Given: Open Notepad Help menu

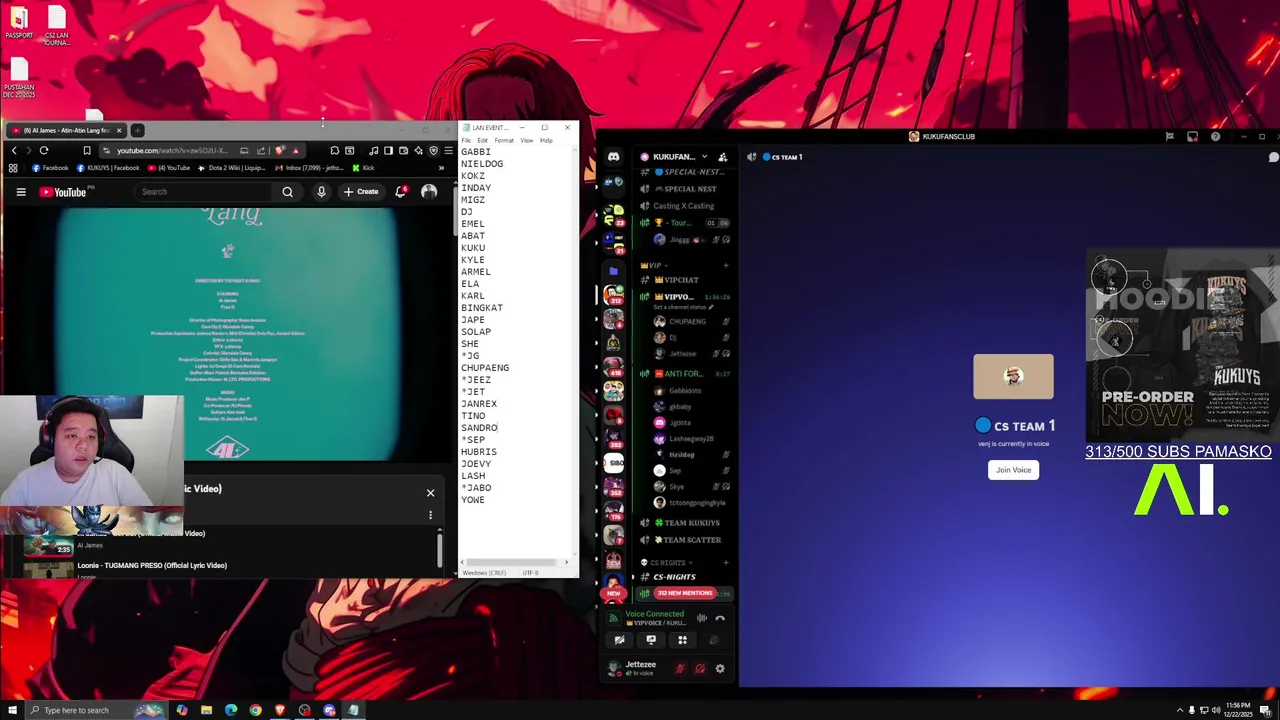Looking at the screenshot, I should tap(546, 140).
